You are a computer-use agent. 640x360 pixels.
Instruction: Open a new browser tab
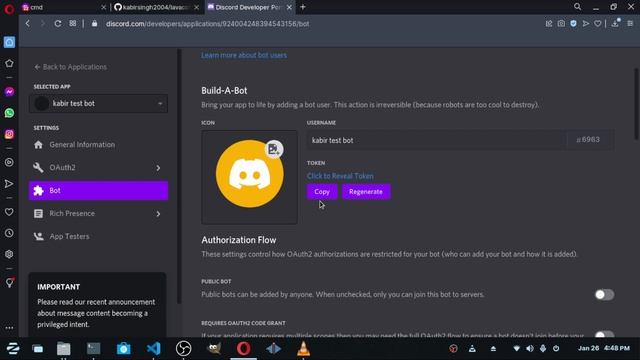pyautogui.click(x=303, y=7)
